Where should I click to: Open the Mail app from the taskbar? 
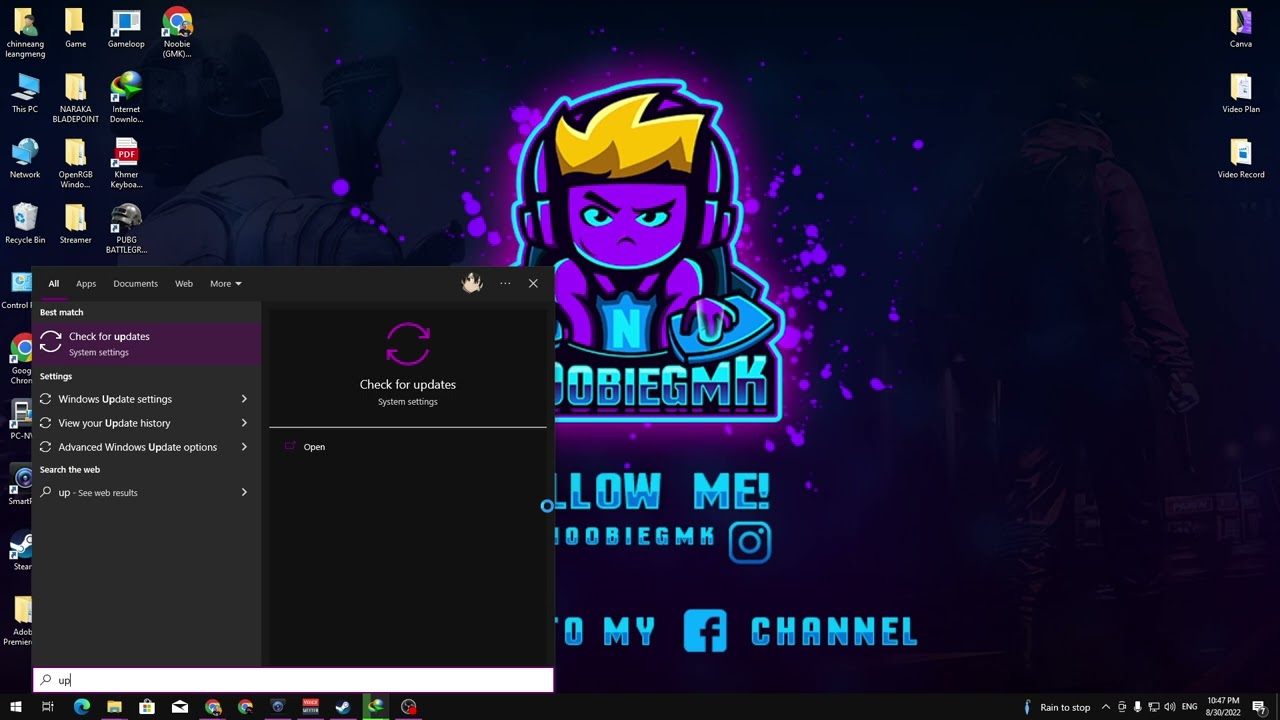tap(180, 707)
